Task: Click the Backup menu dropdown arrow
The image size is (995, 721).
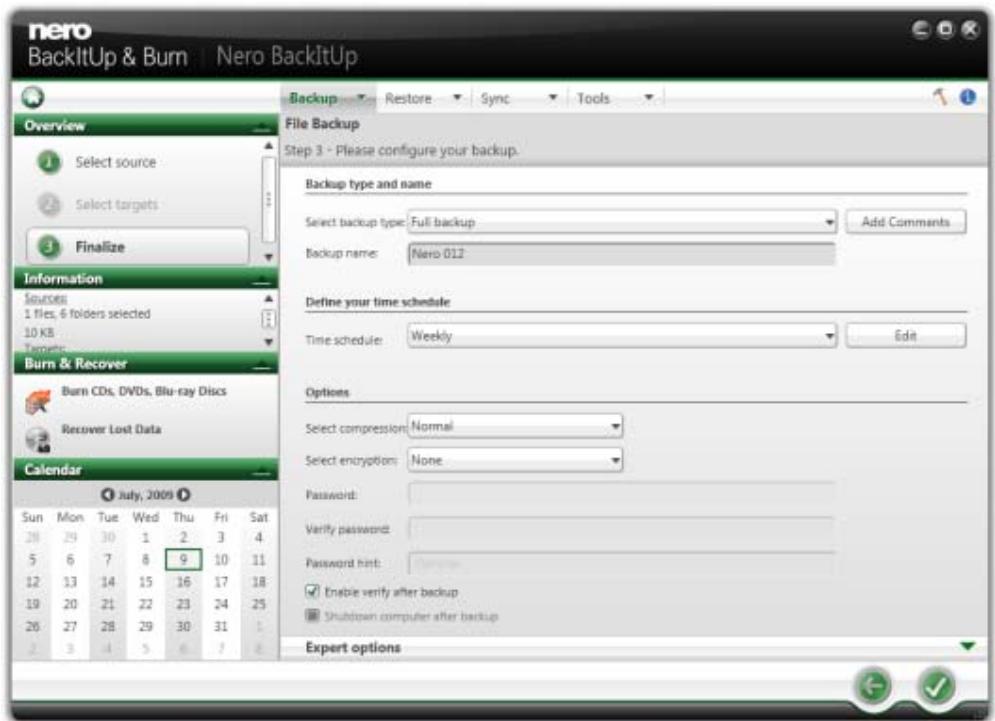Action: (x=361, y=98)
